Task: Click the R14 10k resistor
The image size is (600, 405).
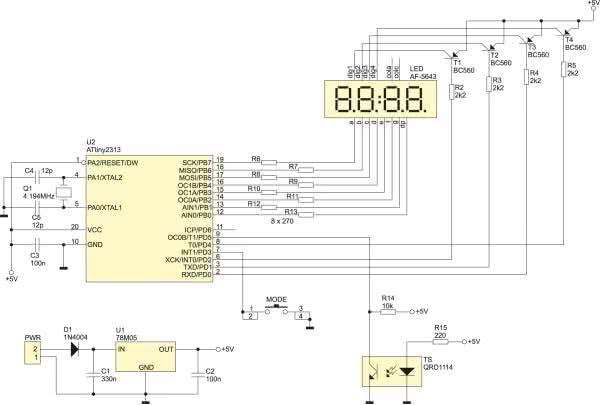Action: click(x=388, y=311)
